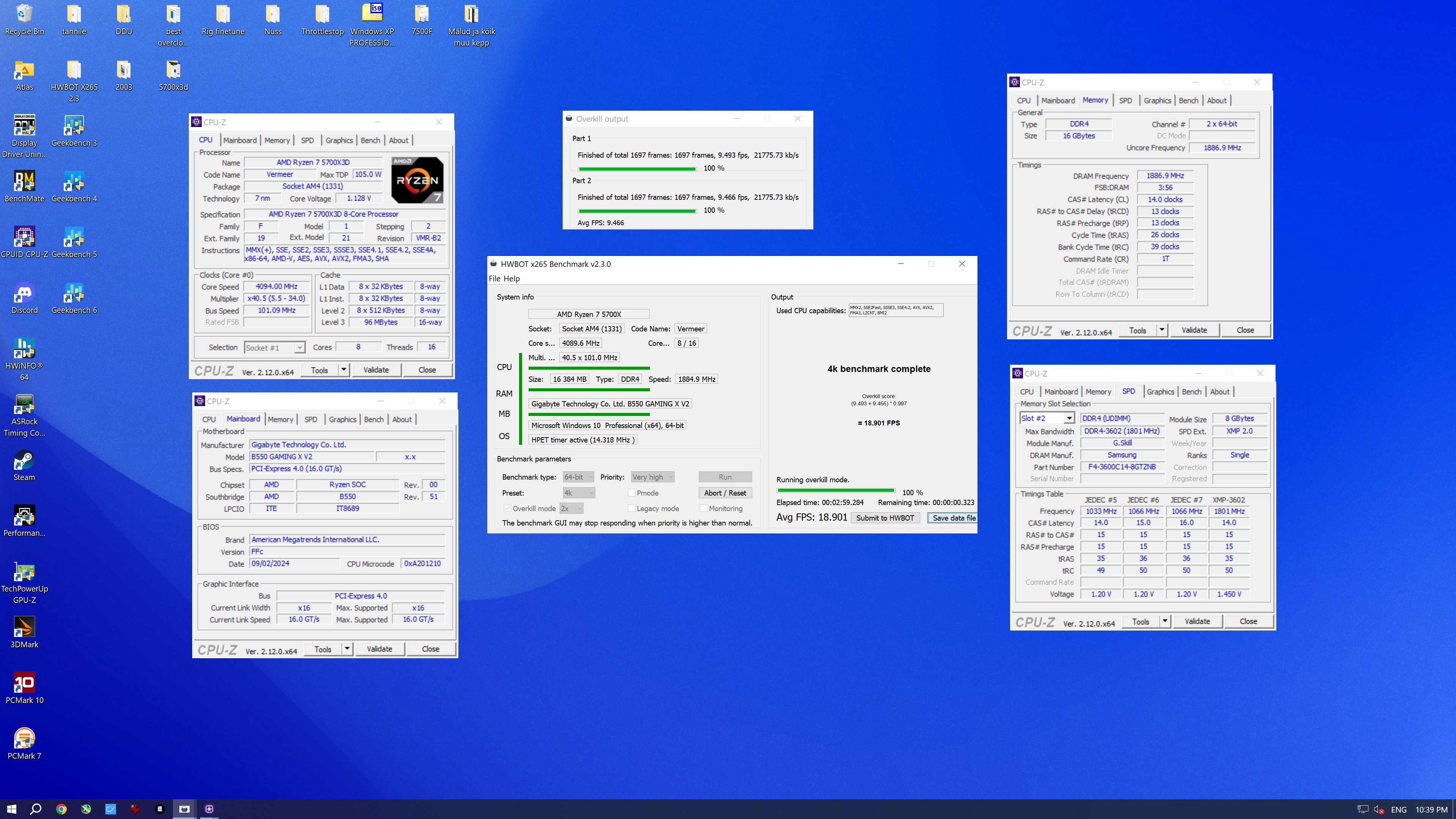Open the PCMark 7 desktop icon

(x=24, y=744)
